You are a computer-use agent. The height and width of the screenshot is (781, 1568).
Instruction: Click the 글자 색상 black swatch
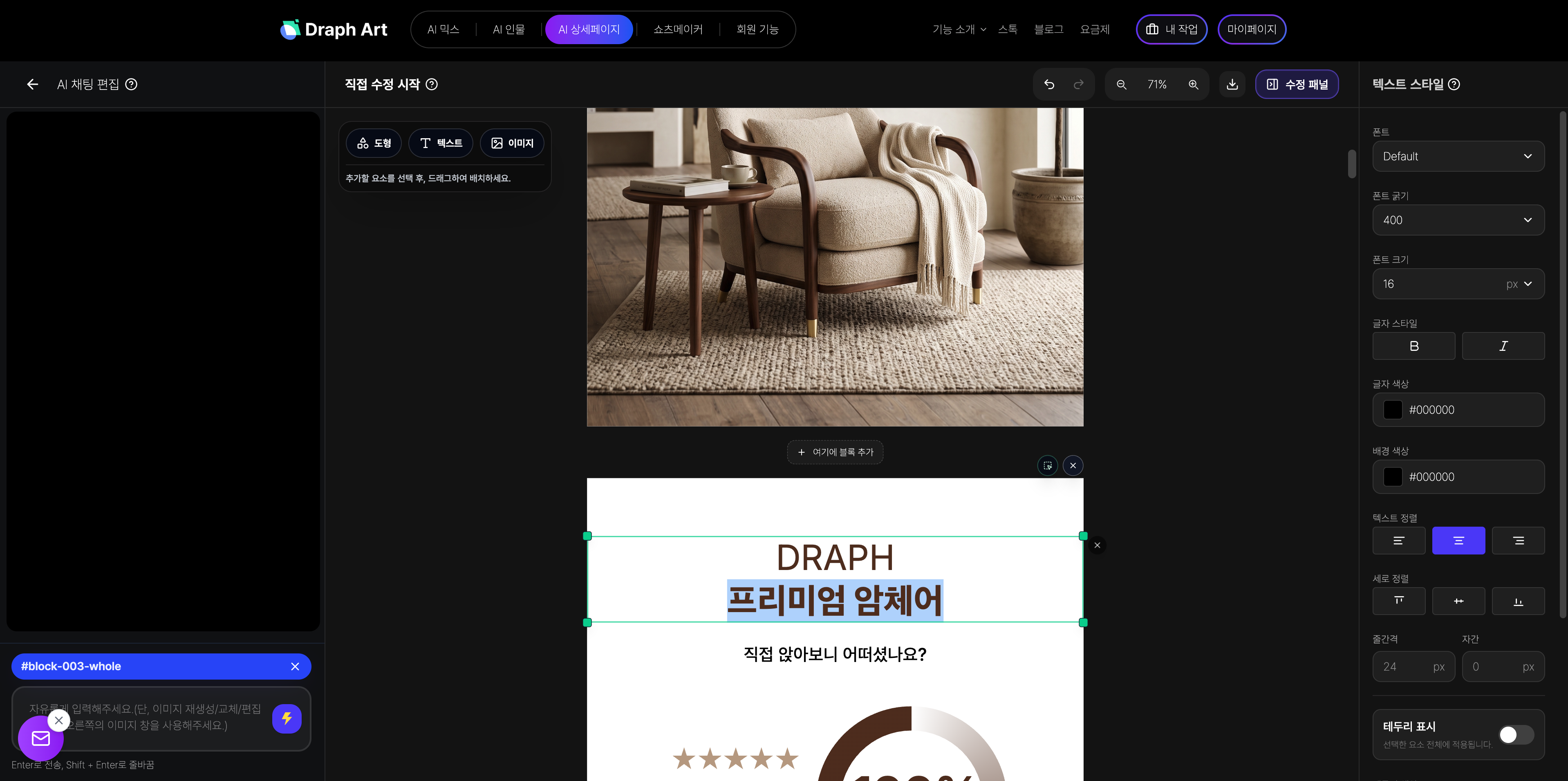[1393, 410]
